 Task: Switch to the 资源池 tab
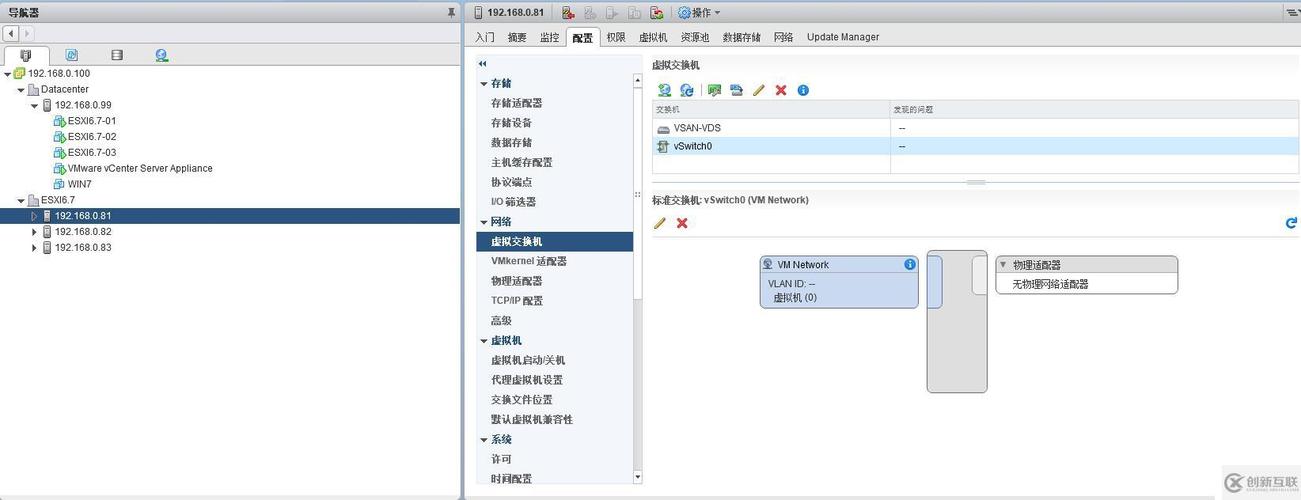pos(695,37)
